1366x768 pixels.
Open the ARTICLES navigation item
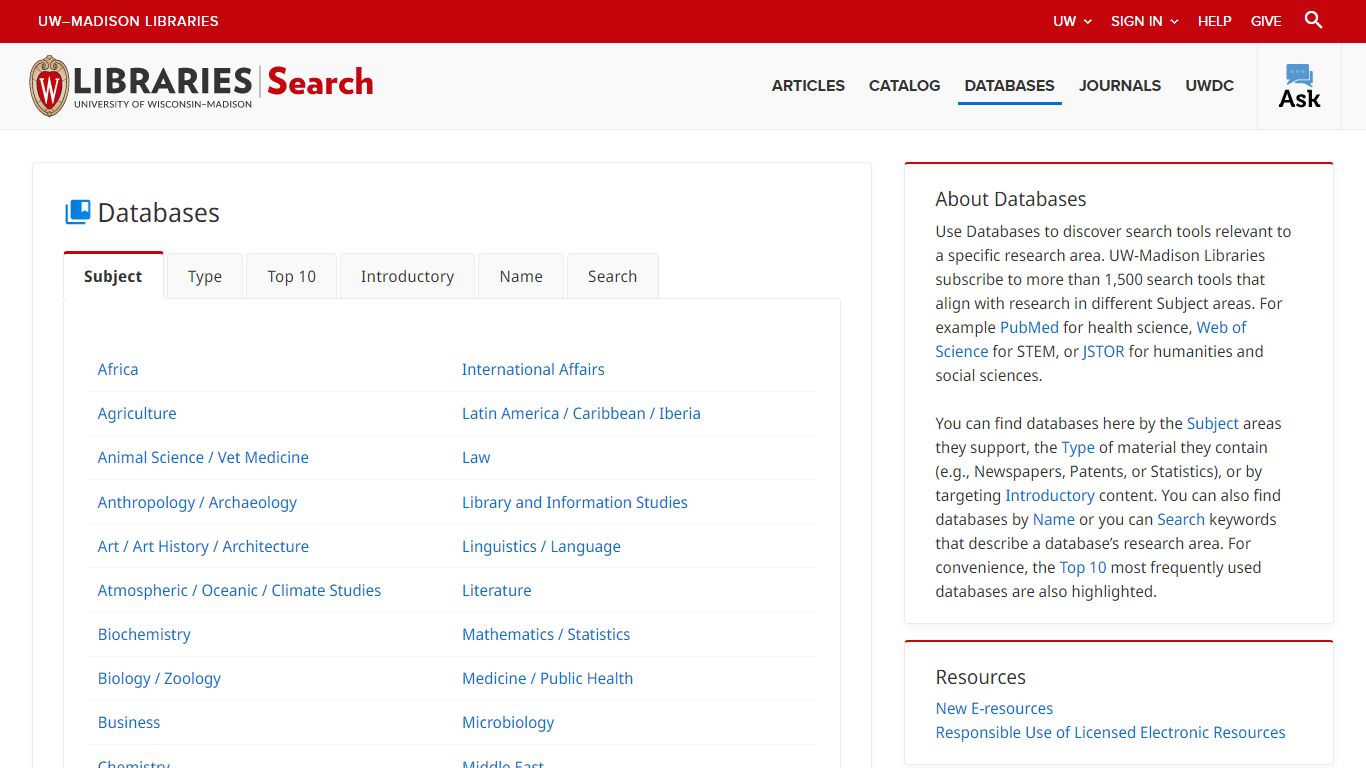coord(808,86)
